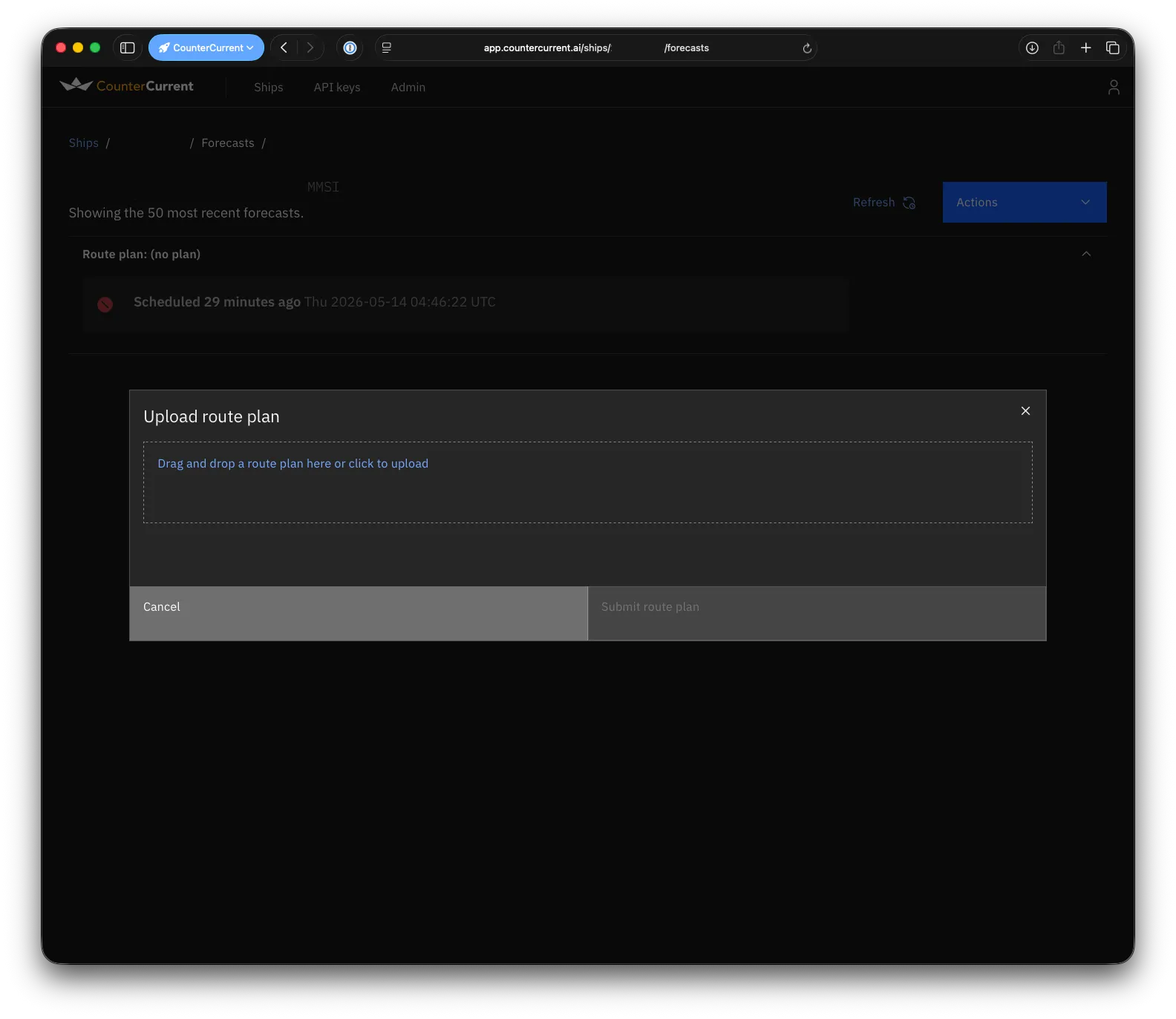The image size is (1176, 1019).
Task: Click the MMSI label
Action: tap(323, 187)
